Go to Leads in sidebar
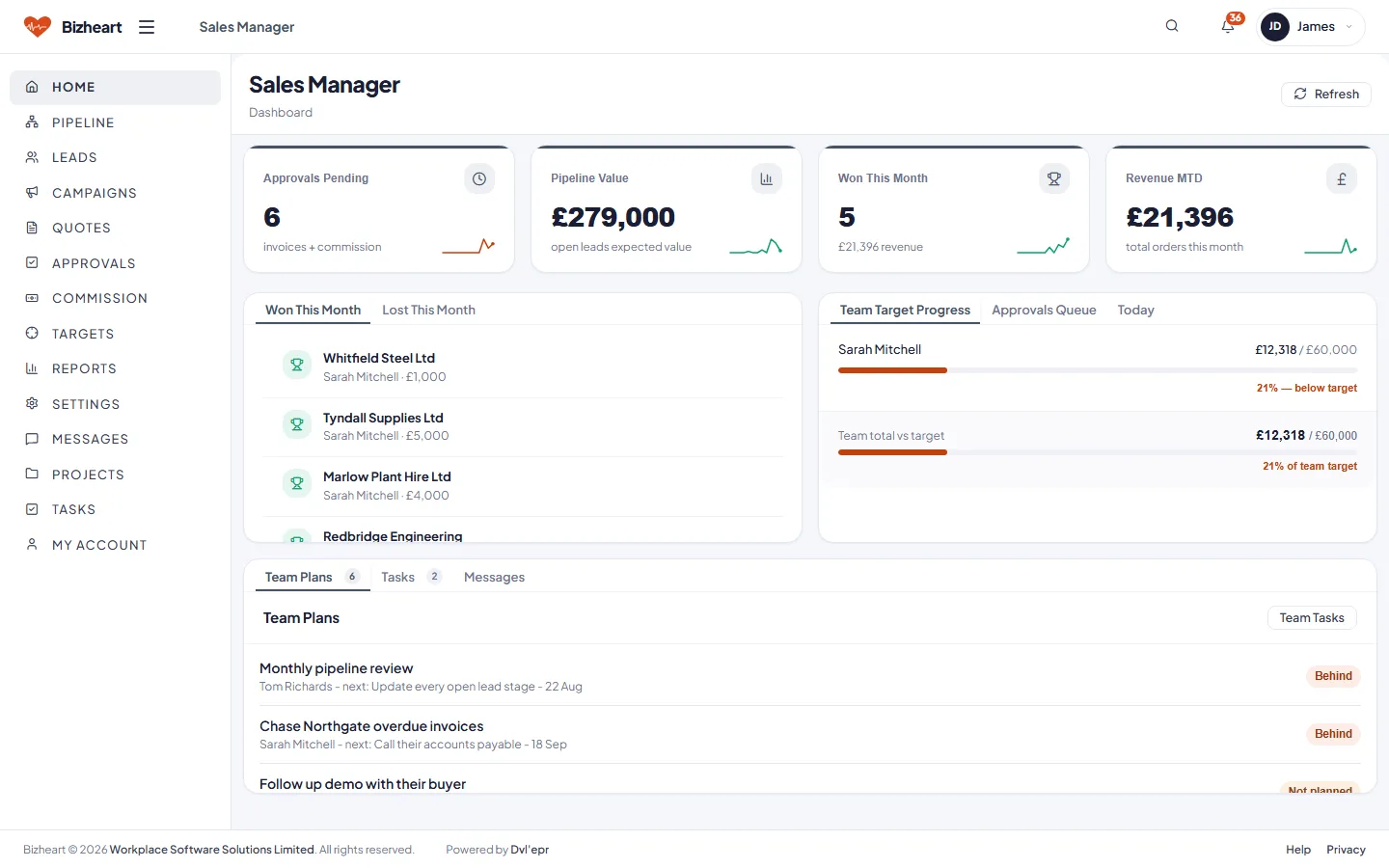Image resolution: width=1389 pixels, height=868 pixels. (115, 157)
